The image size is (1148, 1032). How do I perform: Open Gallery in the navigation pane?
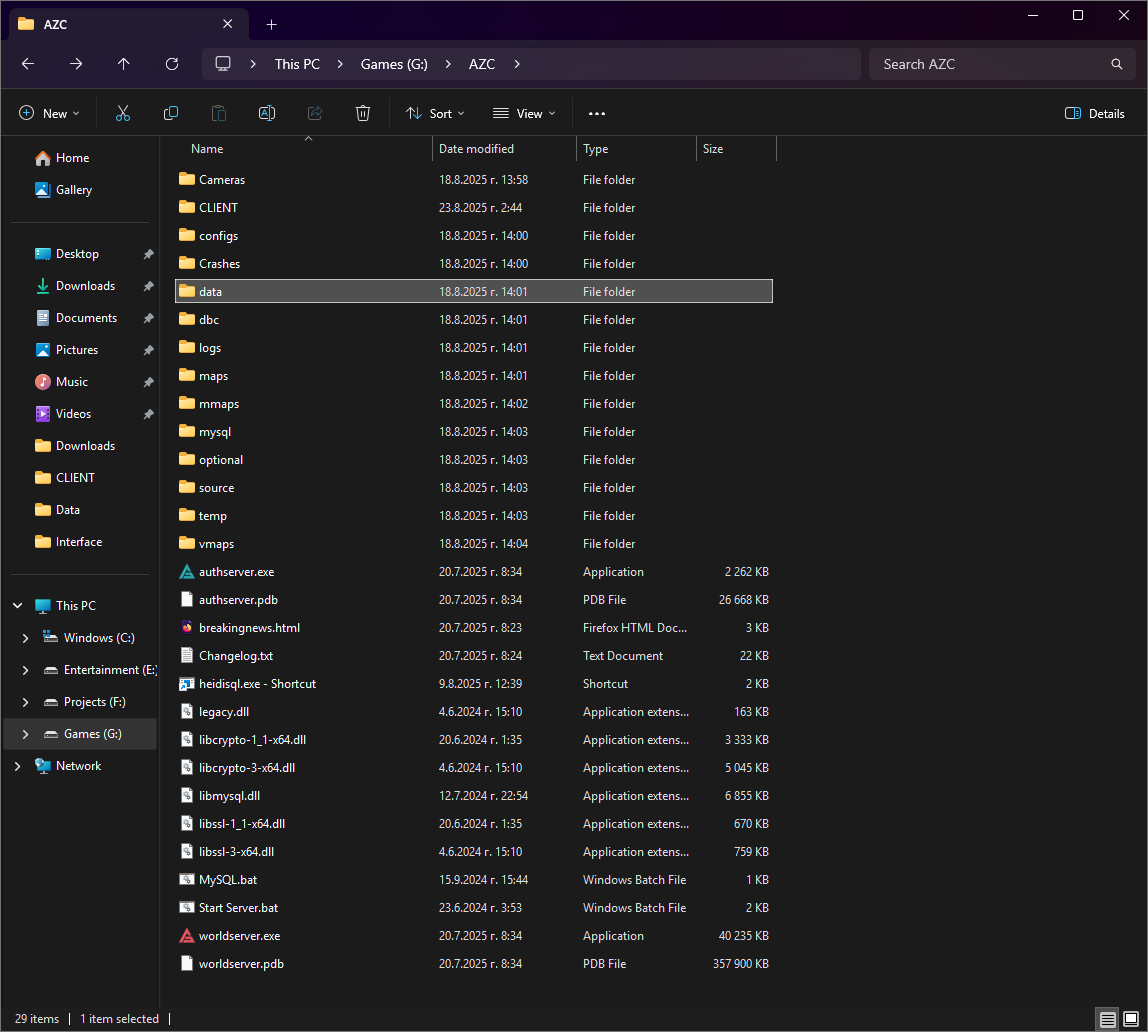coord(74,190)
